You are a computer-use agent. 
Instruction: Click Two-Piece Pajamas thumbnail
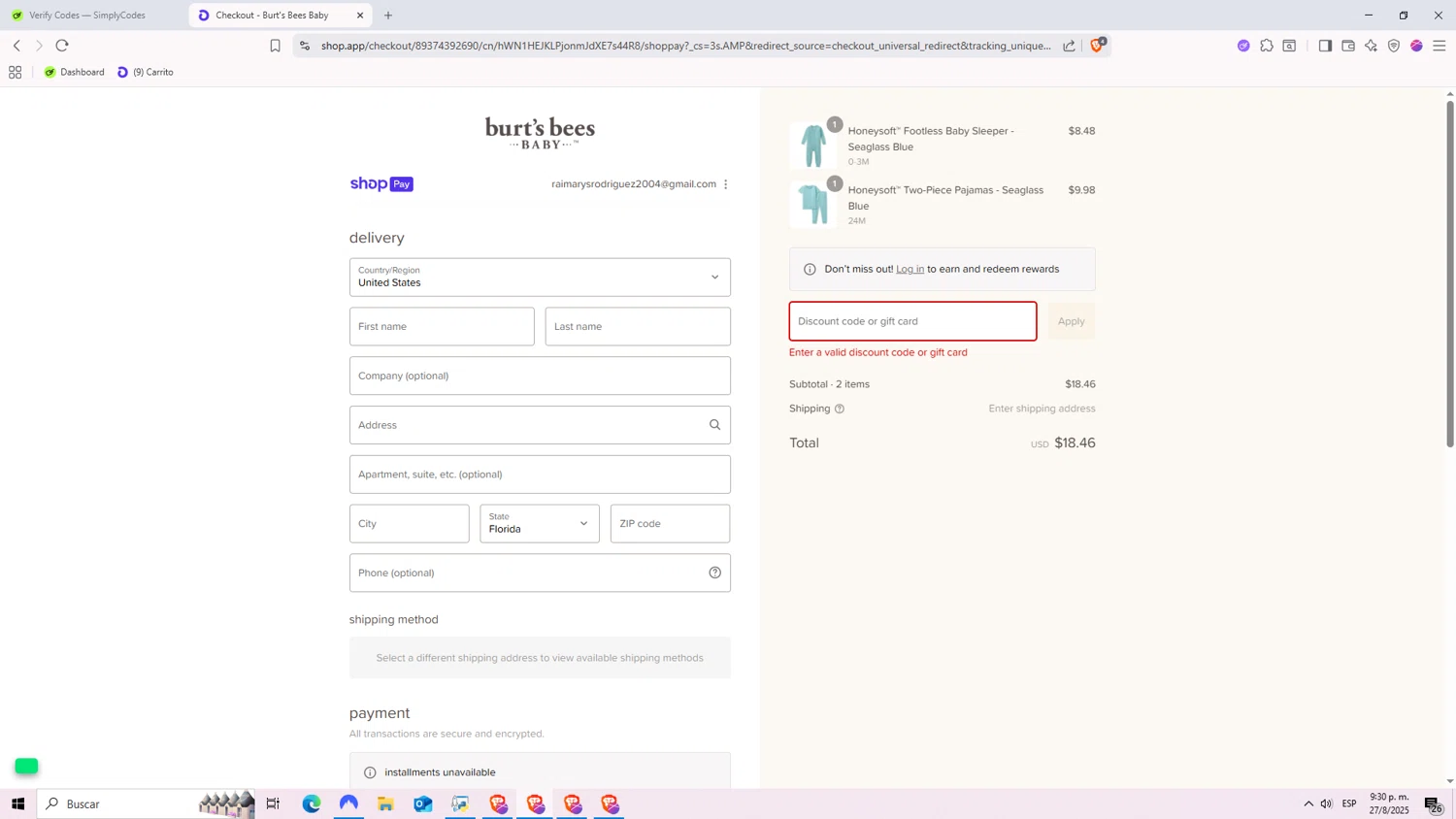pos(813,205)
